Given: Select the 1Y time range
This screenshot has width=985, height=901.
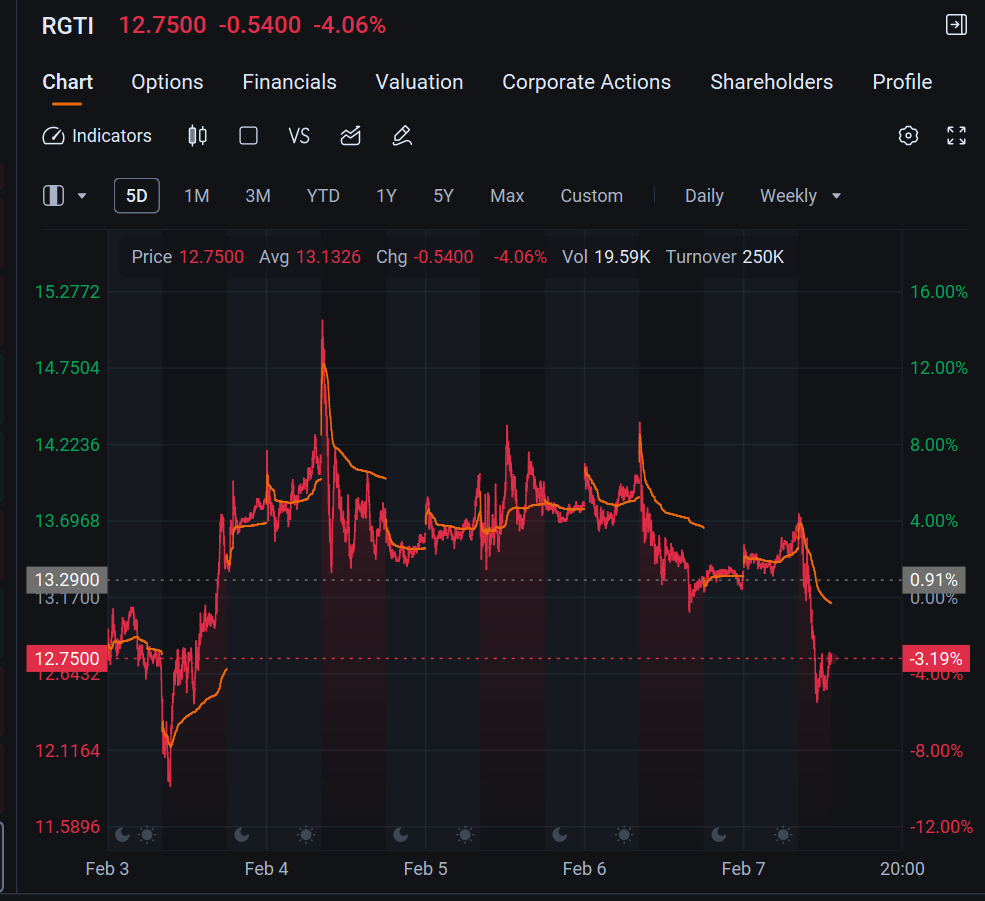Looking at the screenshot, I should click(386, 196).
